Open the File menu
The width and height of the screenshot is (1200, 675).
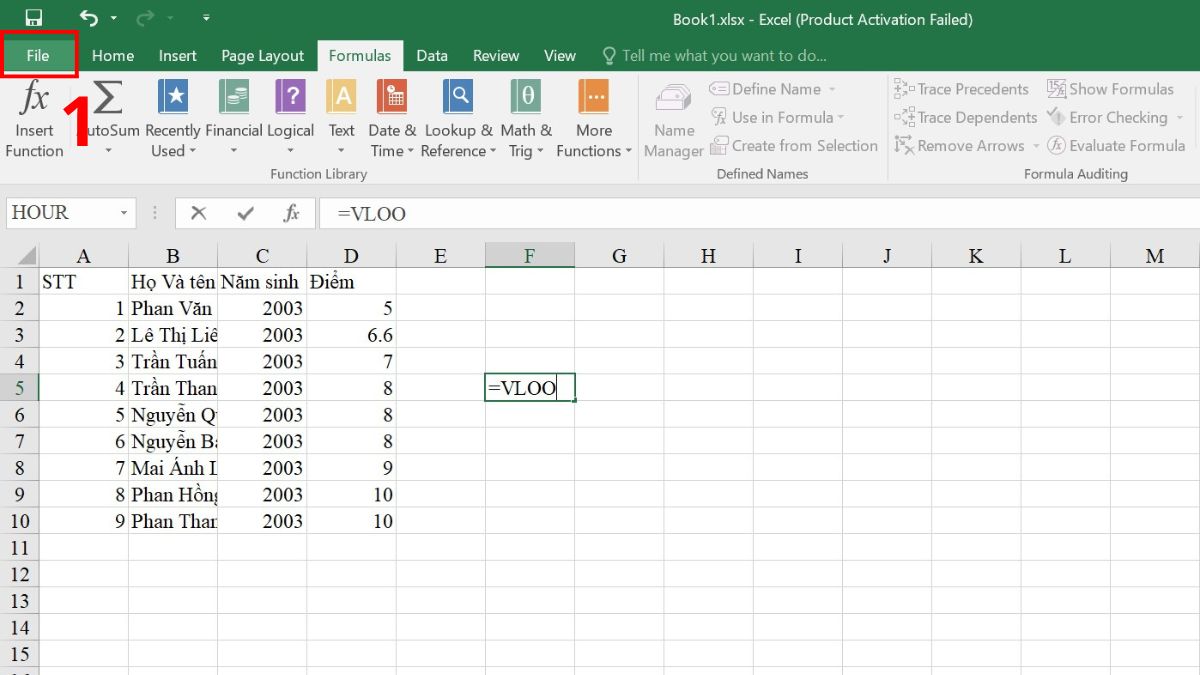(x=39, y=56)
